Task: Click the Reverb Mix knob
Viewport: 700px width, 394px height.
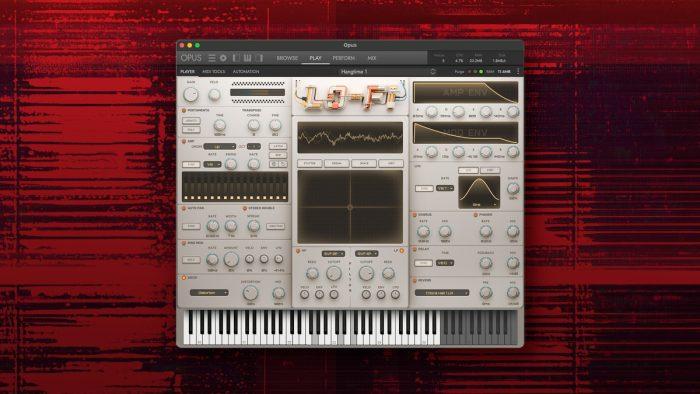Action: (513, 293)
